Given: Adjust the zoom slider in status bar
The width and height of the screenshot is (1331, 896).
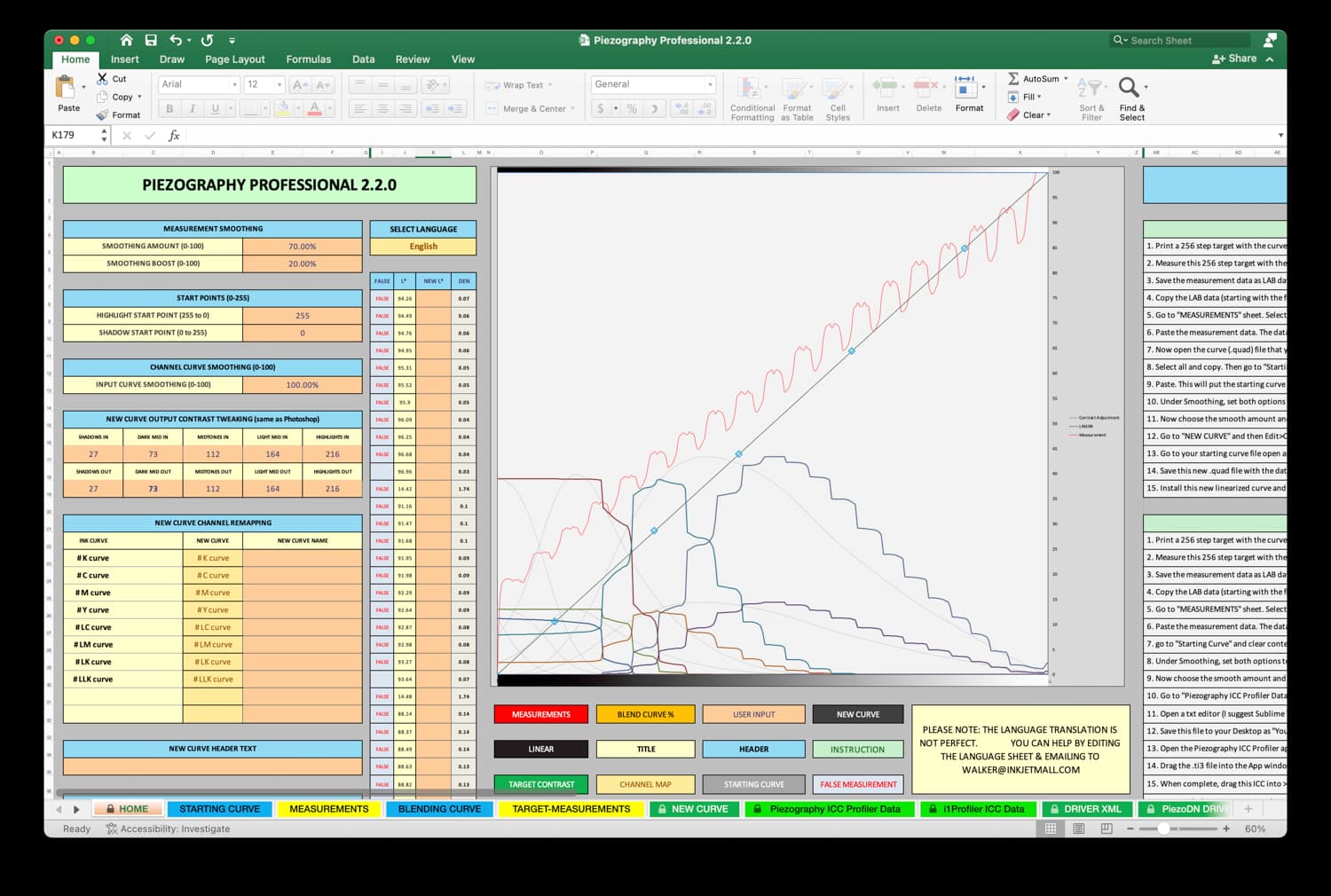Looking at the screenshot, I should [1163, 829].
